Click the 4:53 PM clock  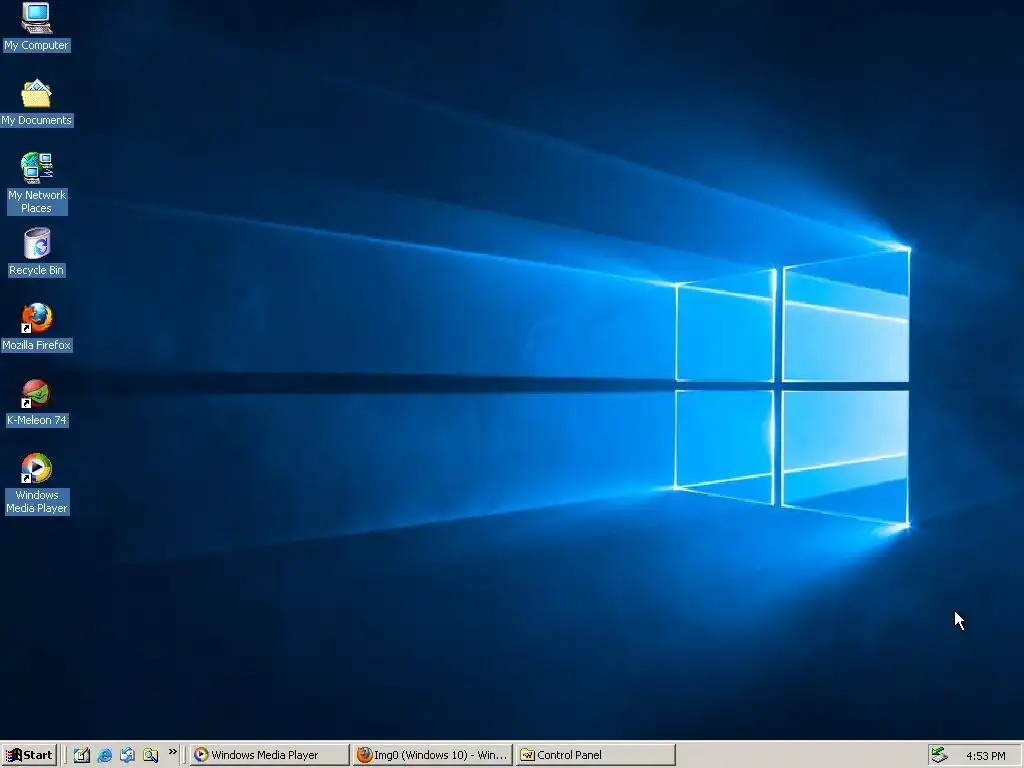tap(985, 756)
